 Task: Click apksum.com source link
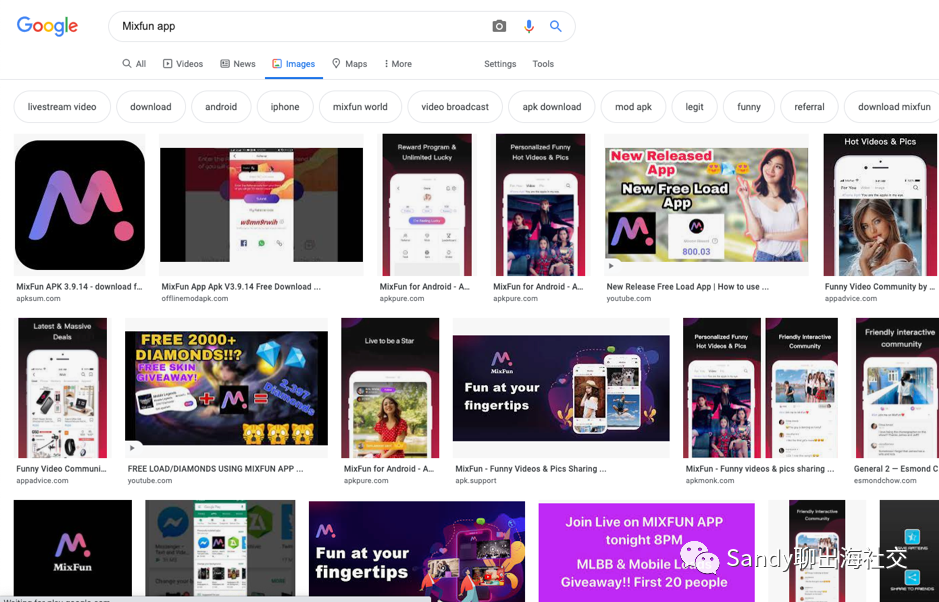click(x=38, y=298)
